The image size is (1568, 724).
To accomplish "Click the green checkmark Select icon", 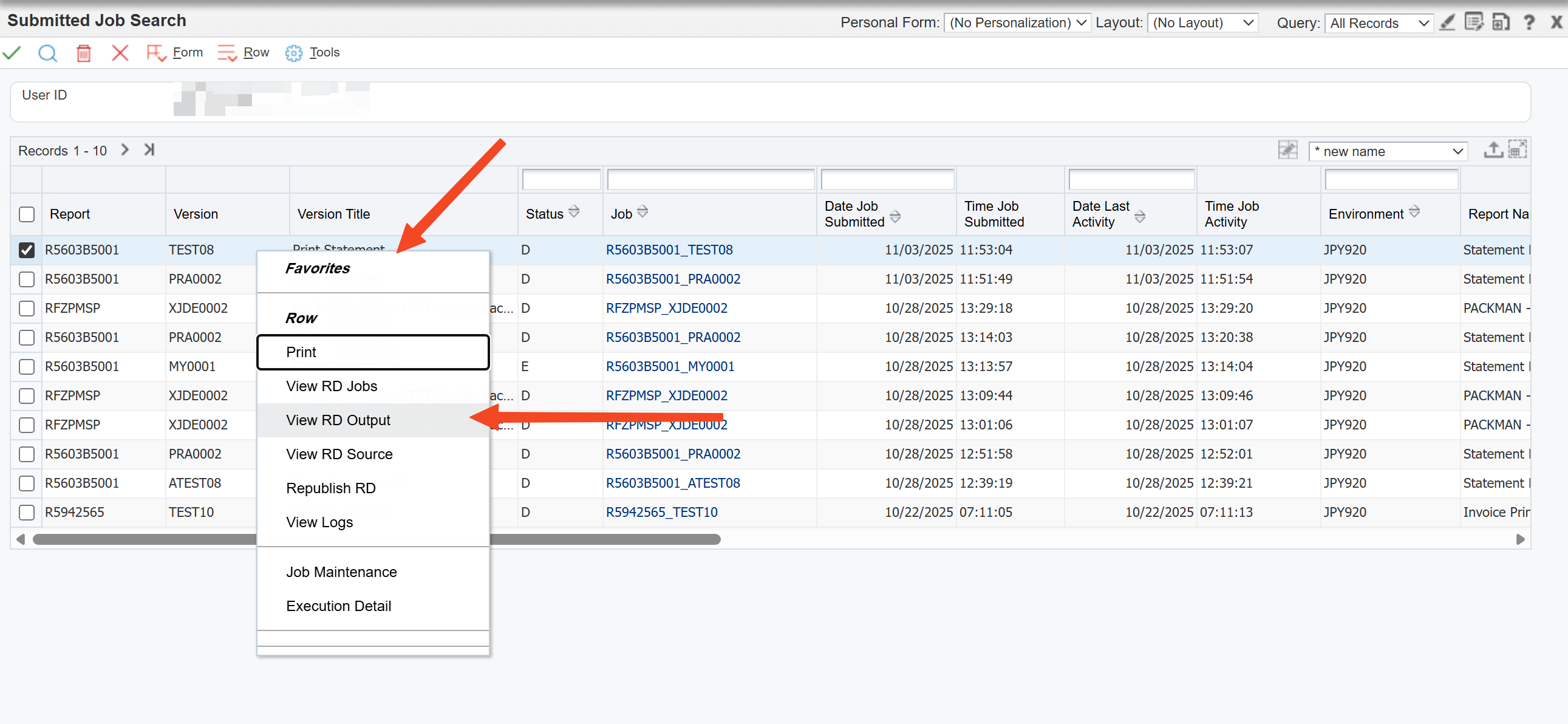I will 12,53.
